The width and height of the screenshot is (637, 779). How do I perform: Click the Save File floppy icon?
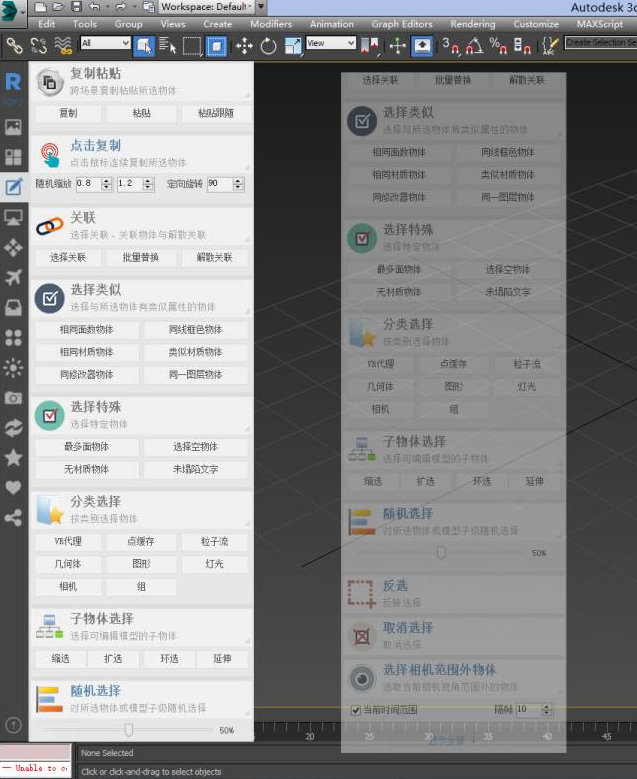click(76, 7)
